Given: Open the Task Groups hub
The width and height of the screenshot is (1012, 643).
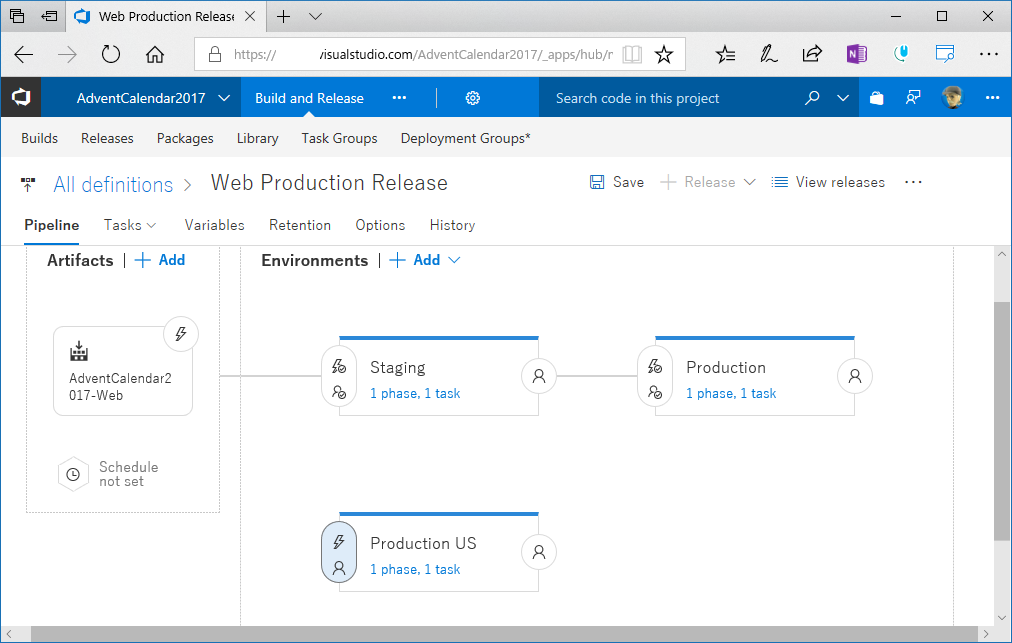Looking at the screenshot, I should pyautogui.click(x=339, y=138).
